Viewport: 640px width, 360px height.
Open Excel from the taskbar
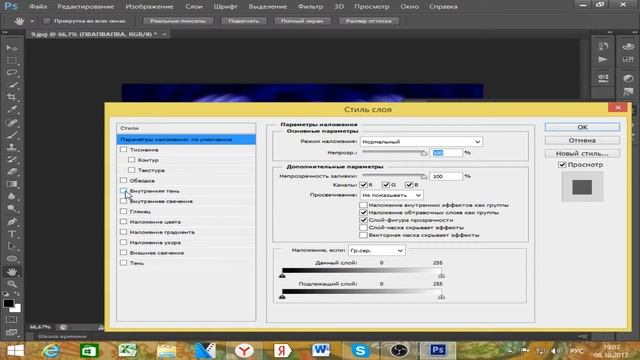coord(127,351)
